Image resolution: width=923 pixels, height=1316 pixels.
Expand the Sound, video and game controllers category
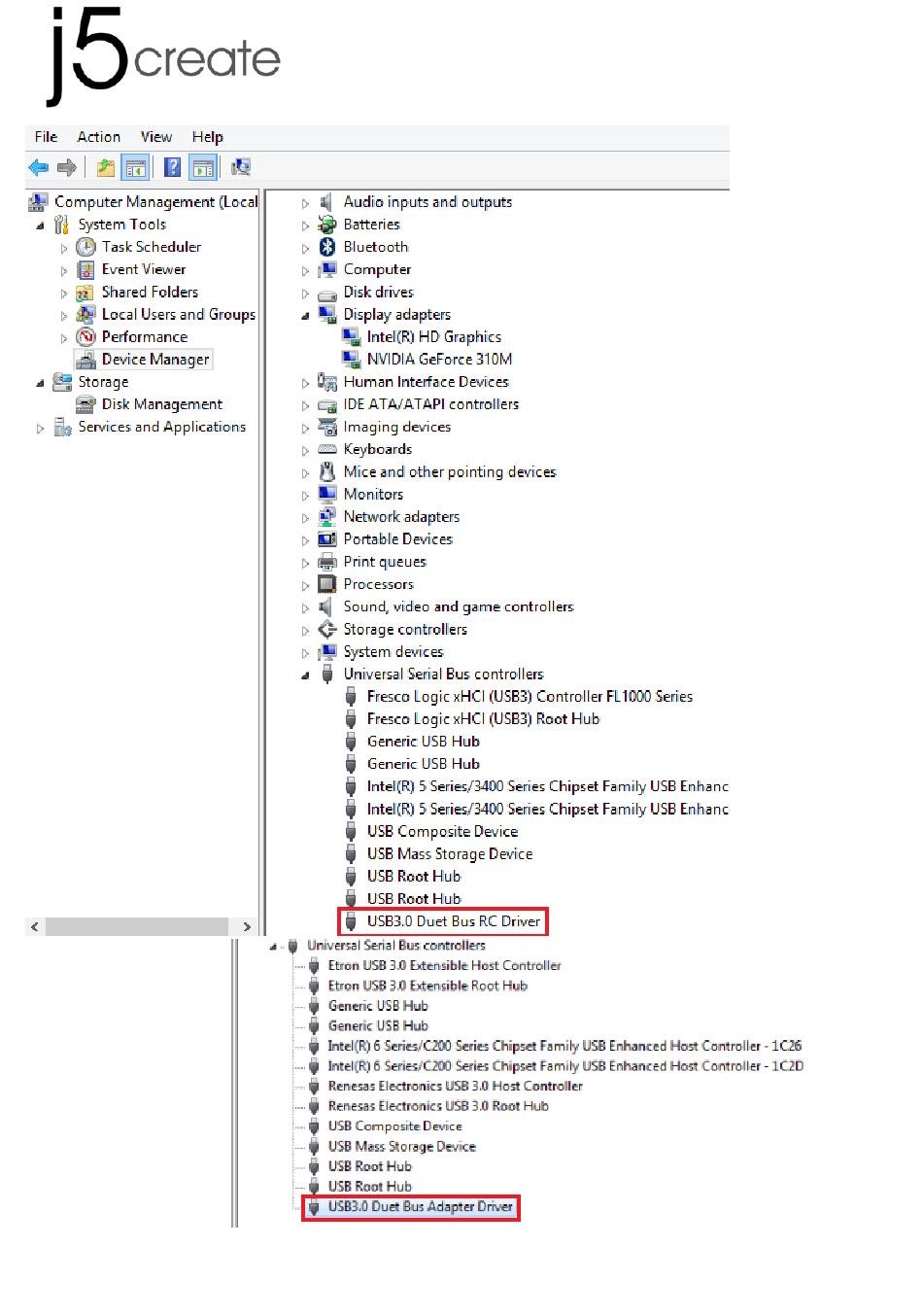coord(305,607)
